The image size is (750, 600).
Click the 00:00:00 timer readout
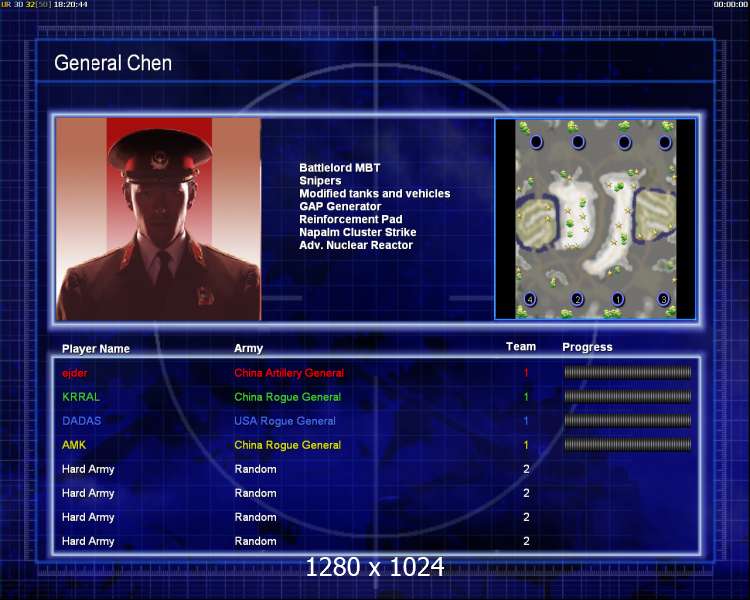[x=730, y=4]
